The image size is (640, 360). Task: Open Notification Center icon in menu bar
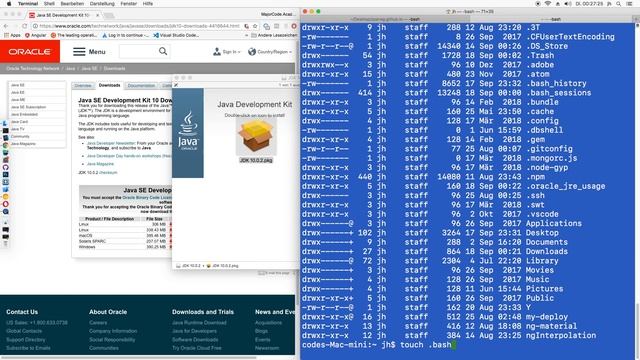(629, 4)
